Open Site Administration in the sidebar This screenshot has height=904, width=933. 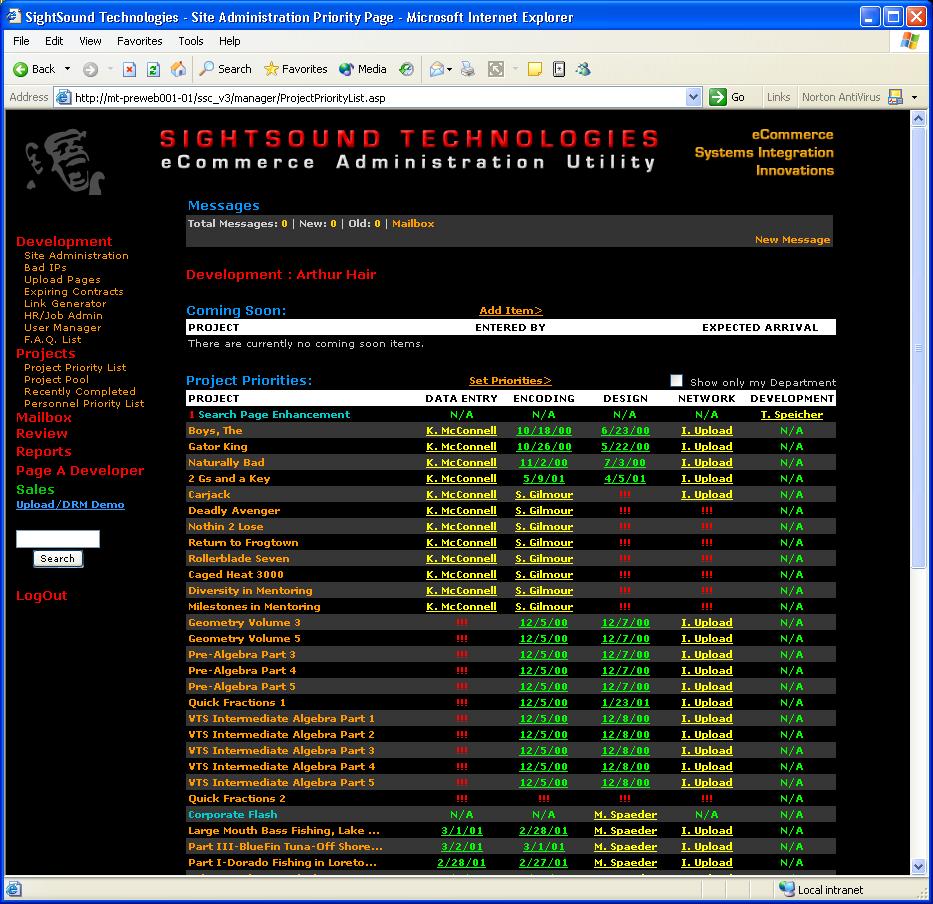76,256
